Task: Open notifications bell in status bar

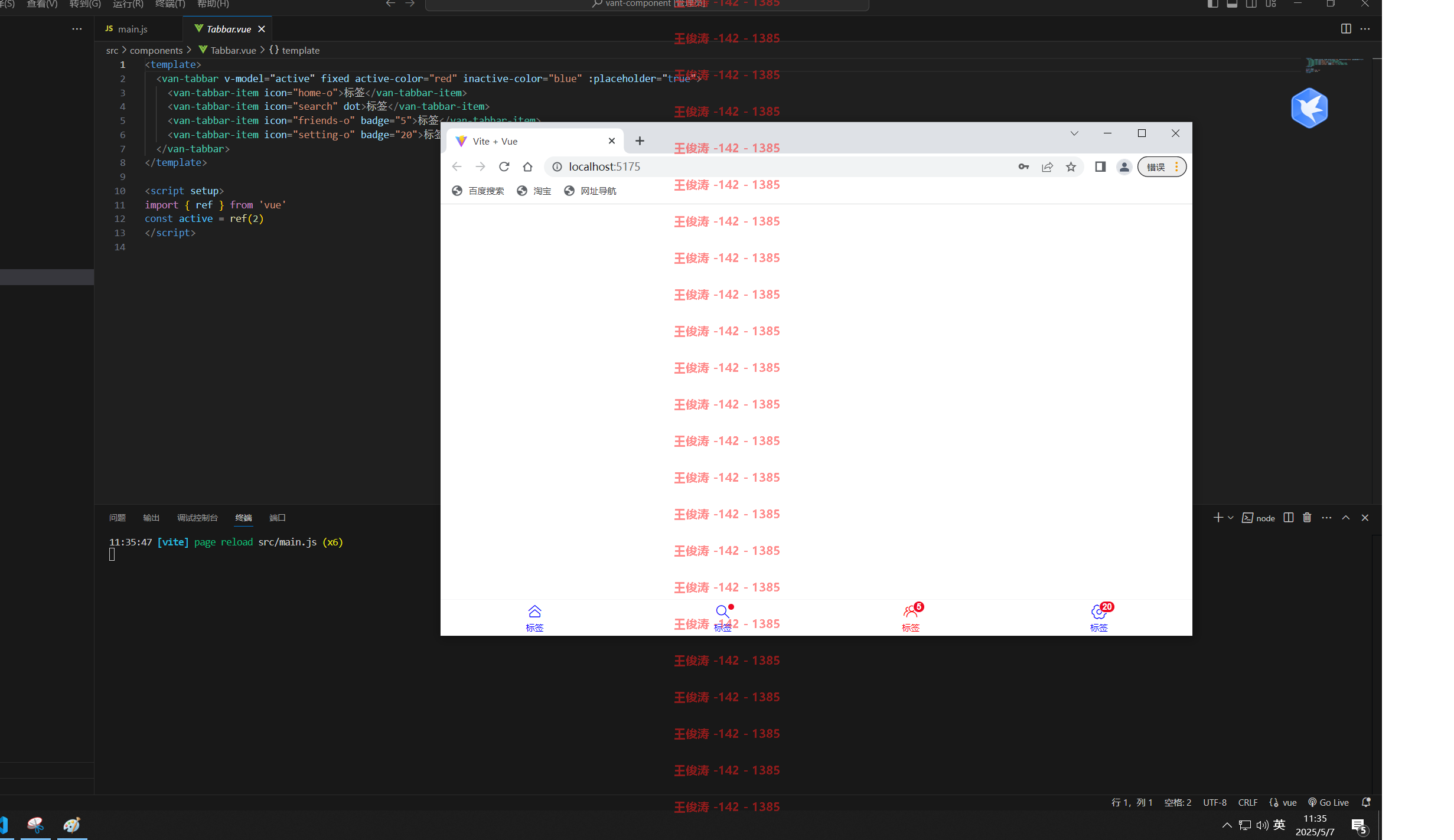Action: (1366, 803)
